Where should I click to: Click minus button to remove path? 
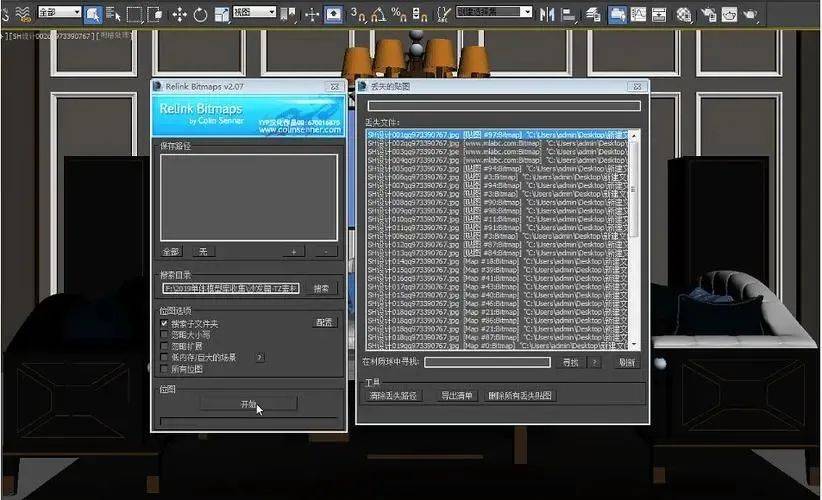pyautogui.click(x=326, y=252)
